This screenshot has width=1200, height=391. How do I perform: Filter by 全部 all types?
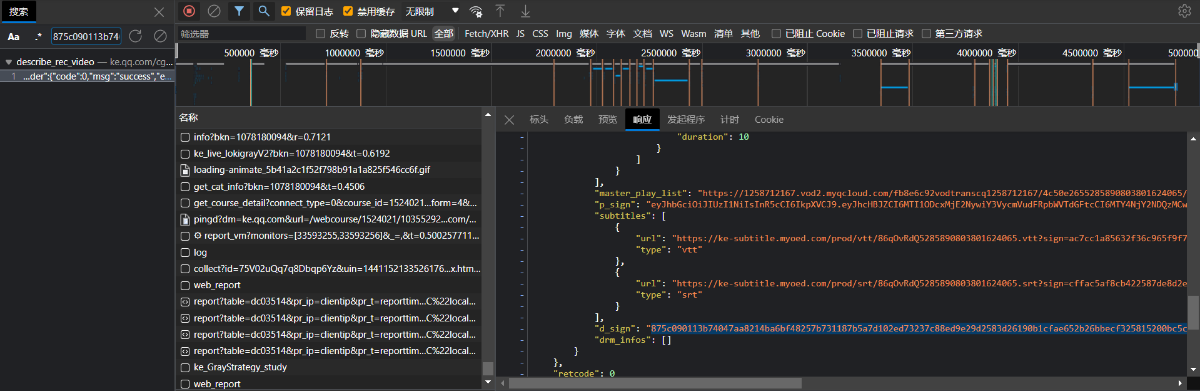444,33
